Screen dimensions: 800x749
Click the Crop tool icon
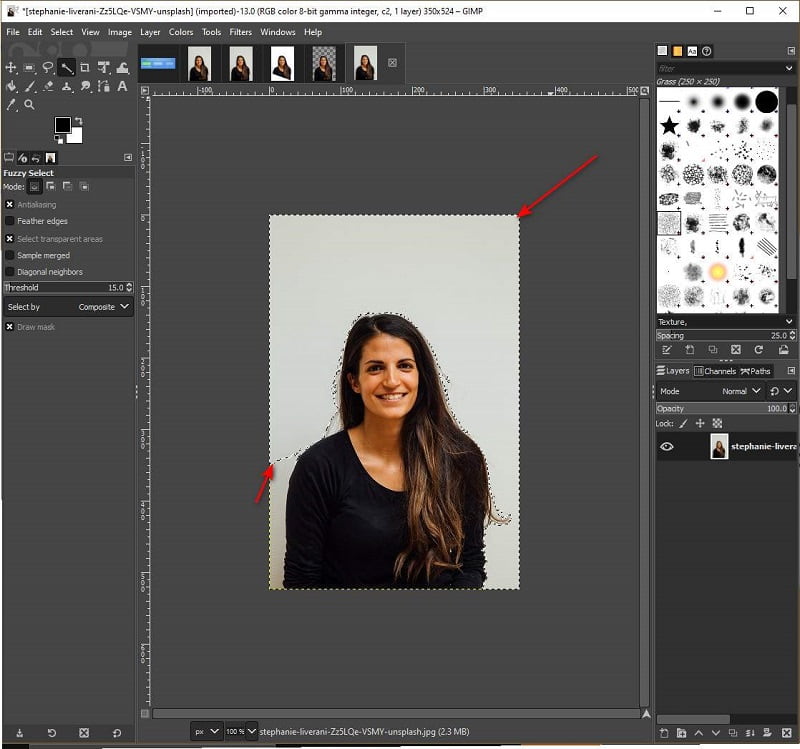(x=84, y=68)
